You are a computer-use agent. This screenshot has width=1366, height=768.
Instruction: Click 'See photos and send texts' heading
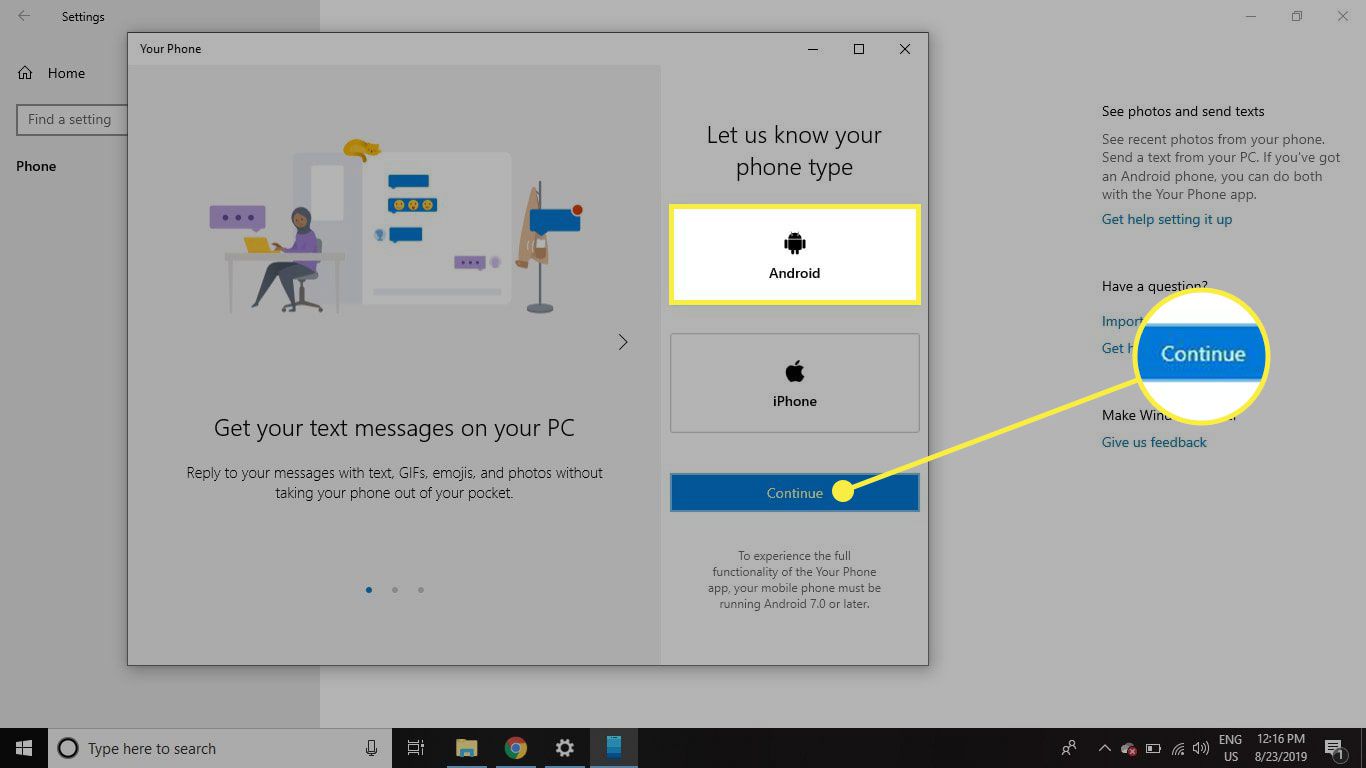(1183, 111)
